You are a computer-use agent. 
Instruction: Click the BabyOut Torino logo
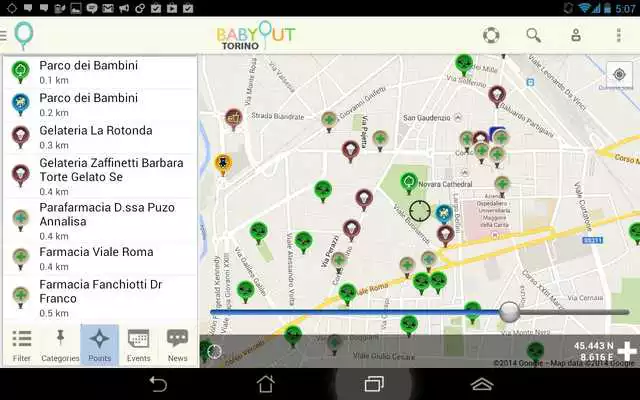tap(256, 36)
